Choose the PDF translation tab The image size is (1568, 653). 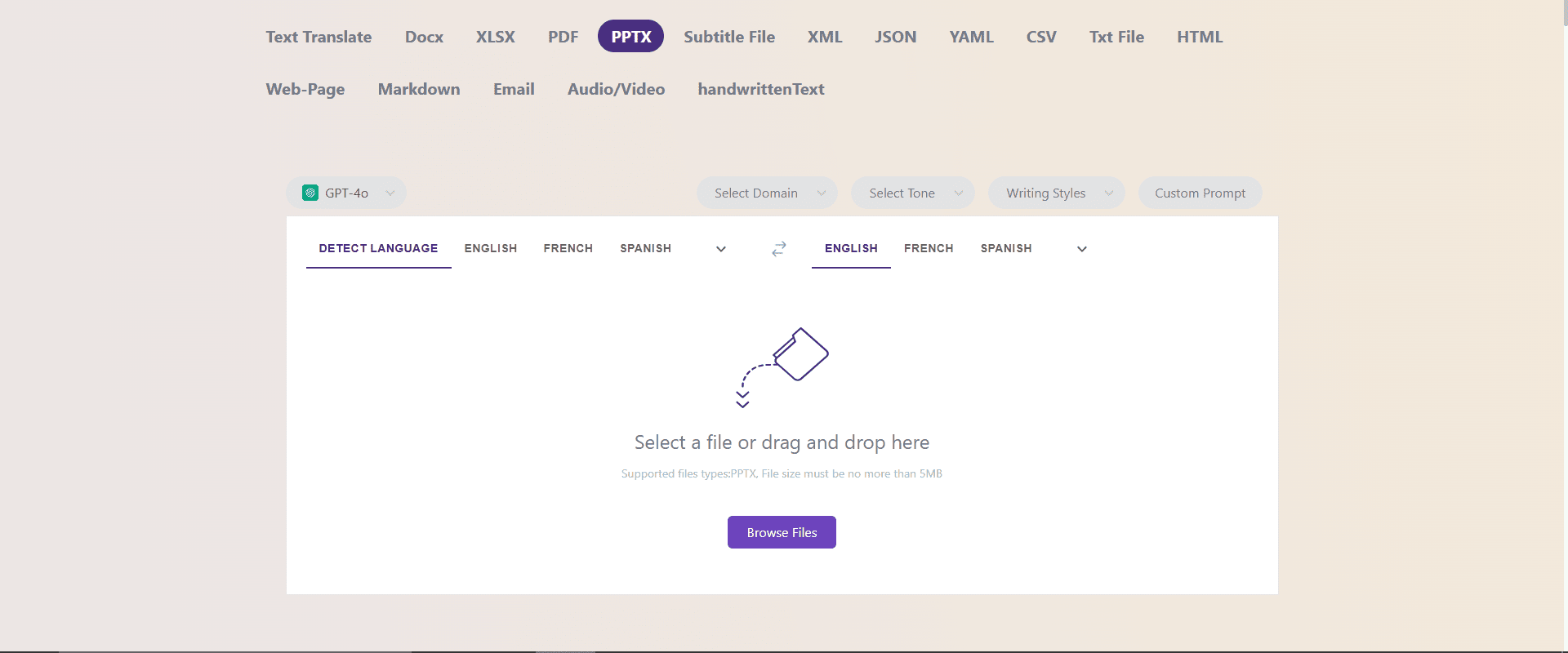click(563, 37)
